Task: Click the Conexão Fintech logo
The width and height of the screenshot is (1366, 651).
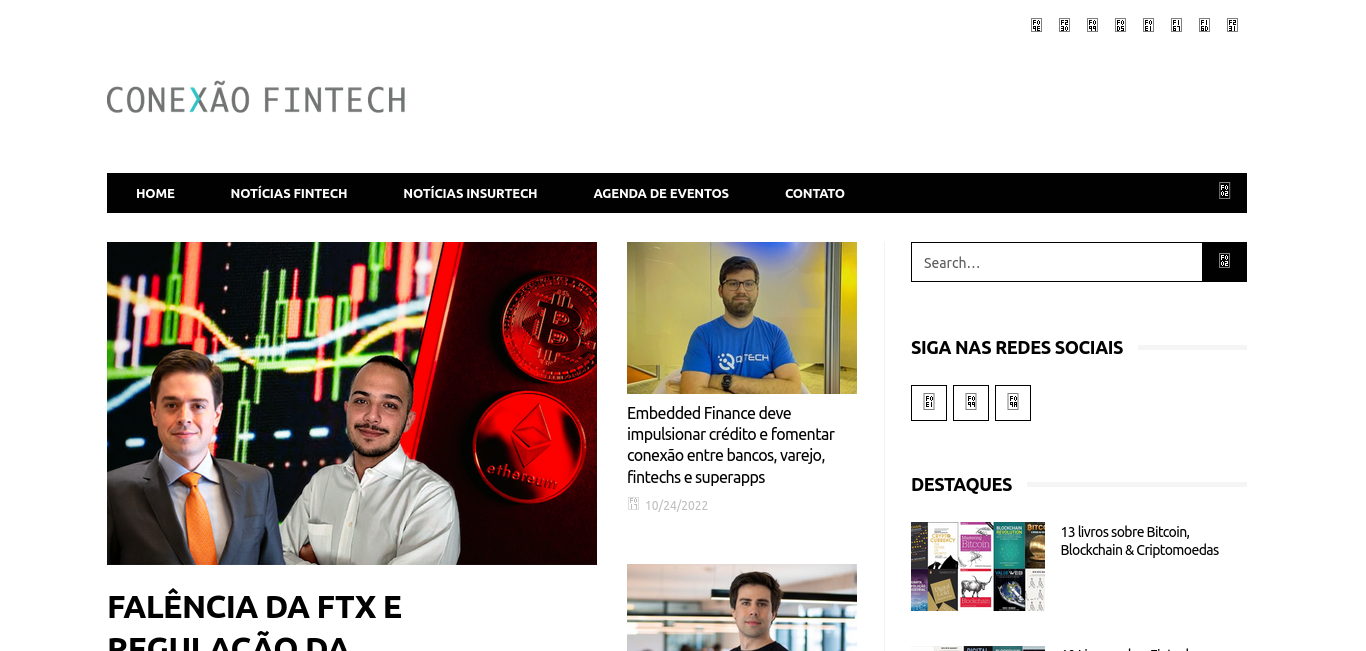Action: (256, 99)
